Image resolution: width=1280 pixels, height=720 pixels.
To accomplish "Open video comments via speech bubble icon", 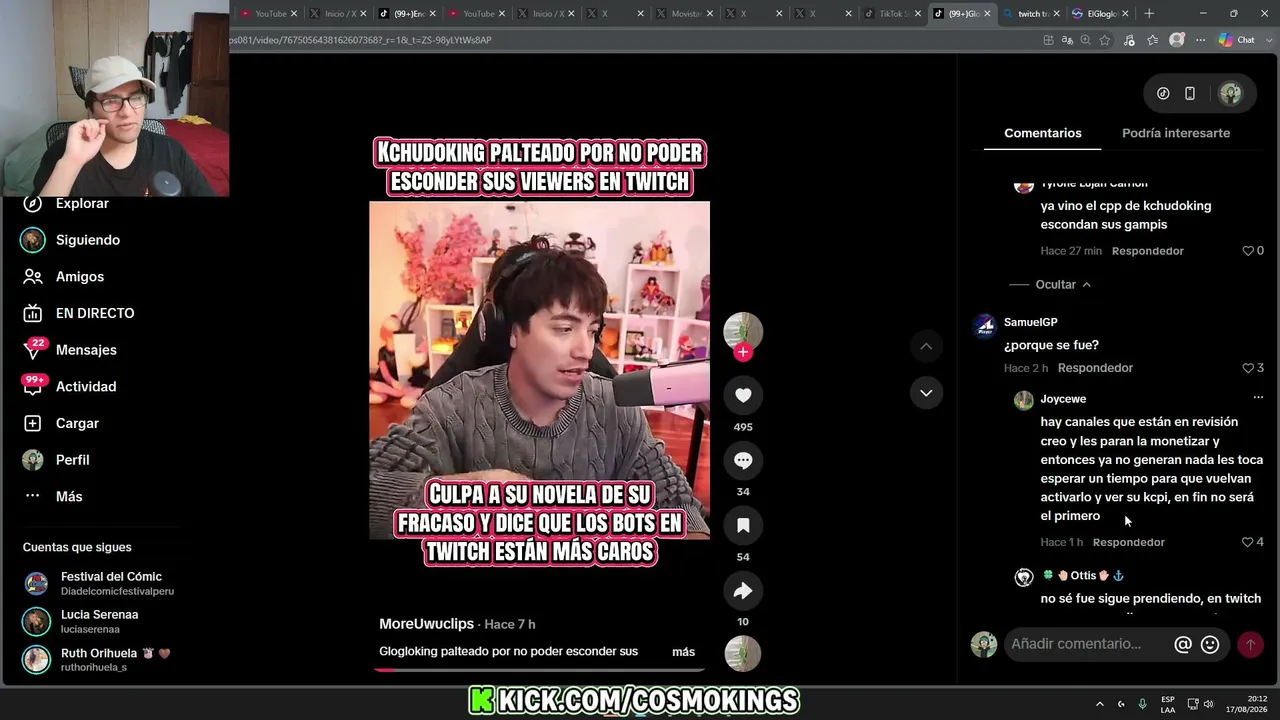I will (x=743, y=460).
